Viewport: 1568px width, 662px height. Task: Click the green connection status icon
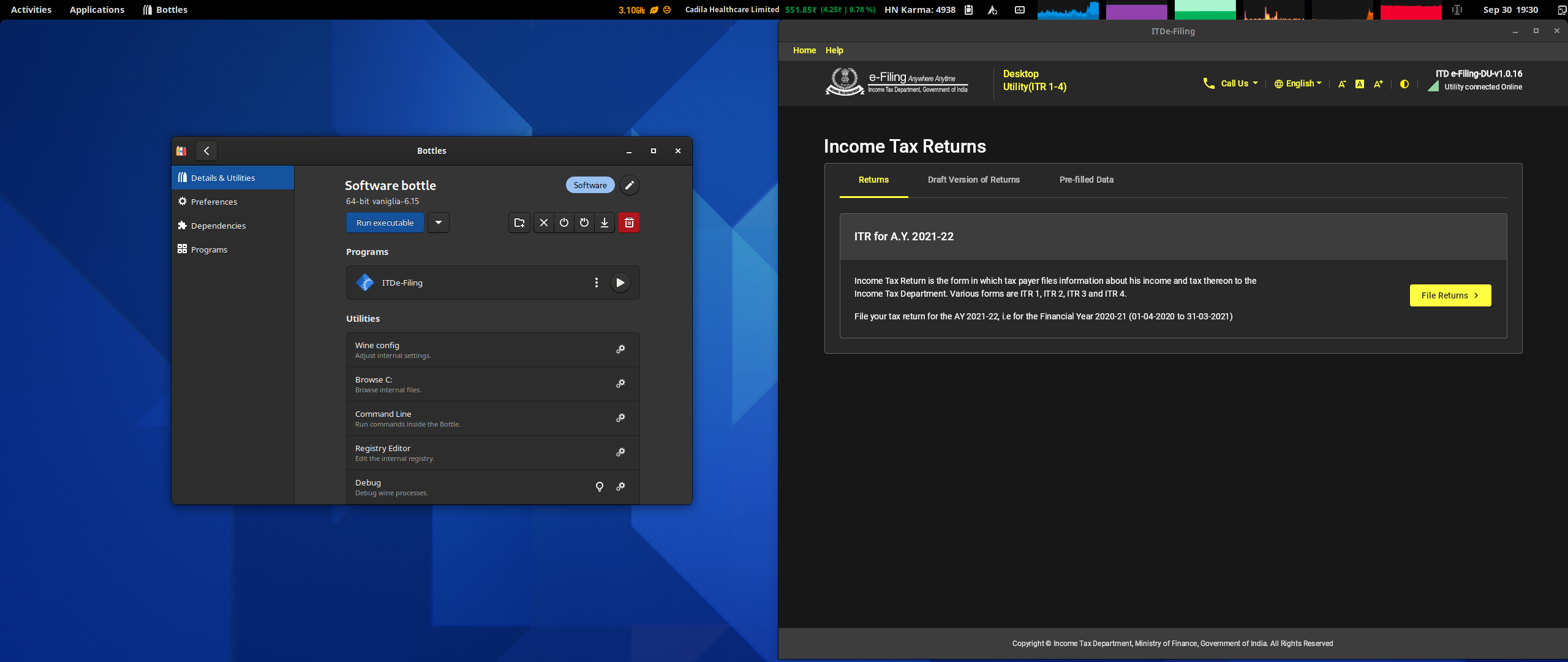pyautogui.click(x=1433, y=86)
